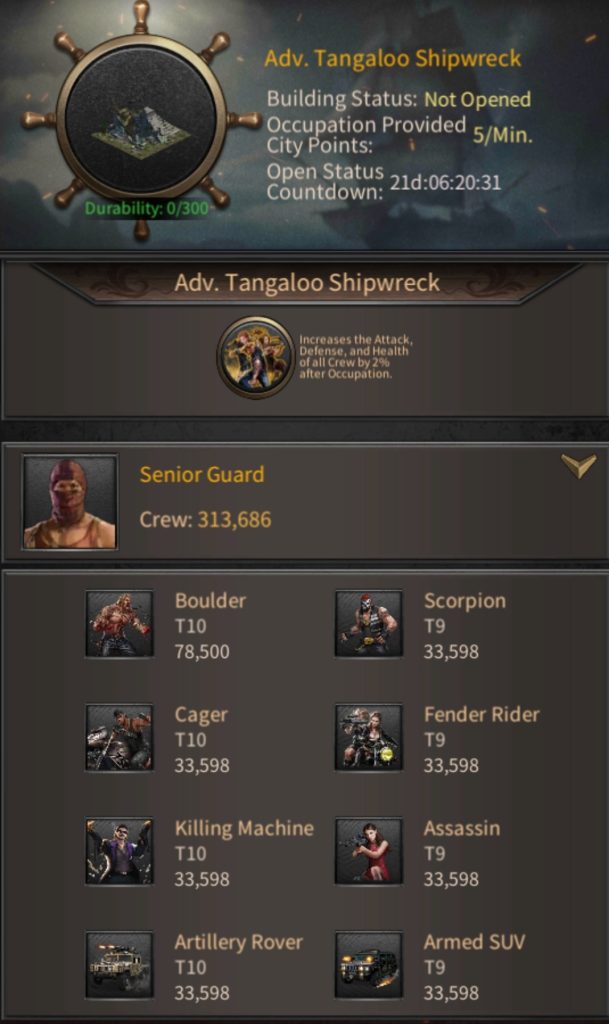609x1024 pixels.
Task: Select the Scorpion T9 crew portrait
Action: pyautogui.click(x=369, y=624)
